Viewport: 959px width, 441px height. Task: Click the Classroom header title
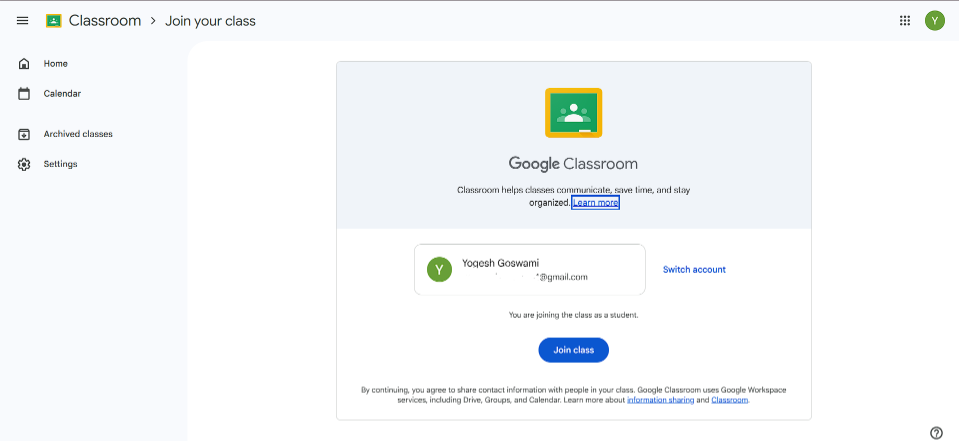click(x=105, y=21)
